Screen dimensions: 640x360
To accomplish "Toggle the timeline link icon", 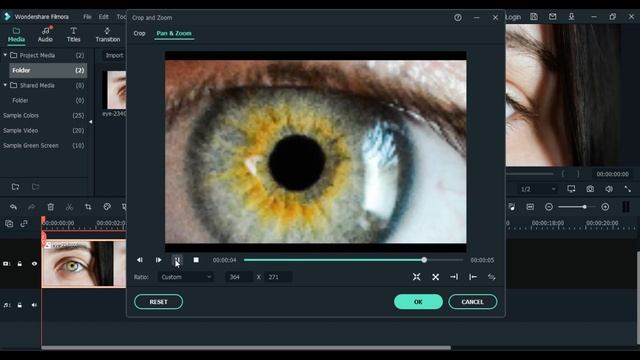I will coord(24,223).
